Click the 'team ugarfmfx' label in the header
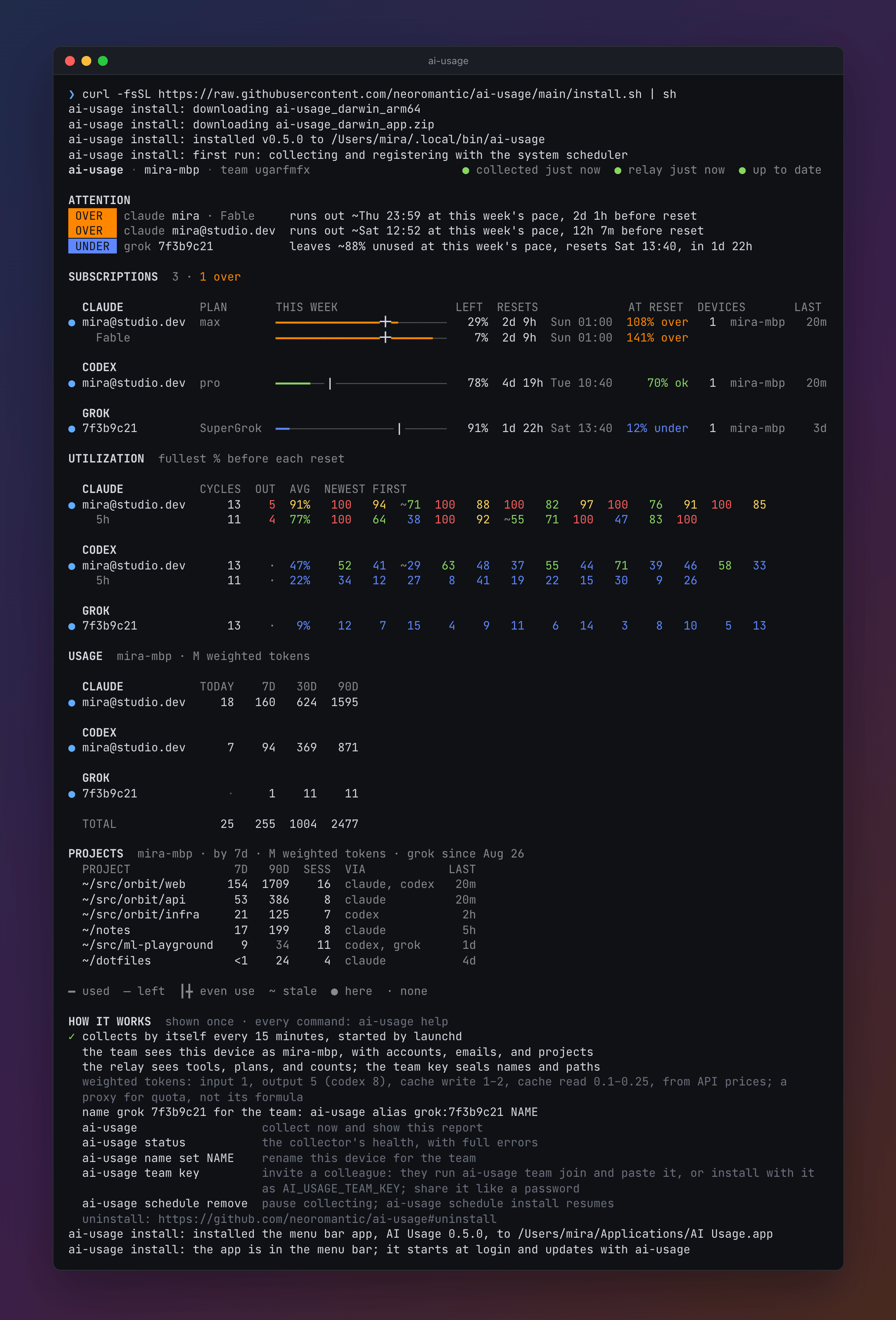 (x=265, y=170)
